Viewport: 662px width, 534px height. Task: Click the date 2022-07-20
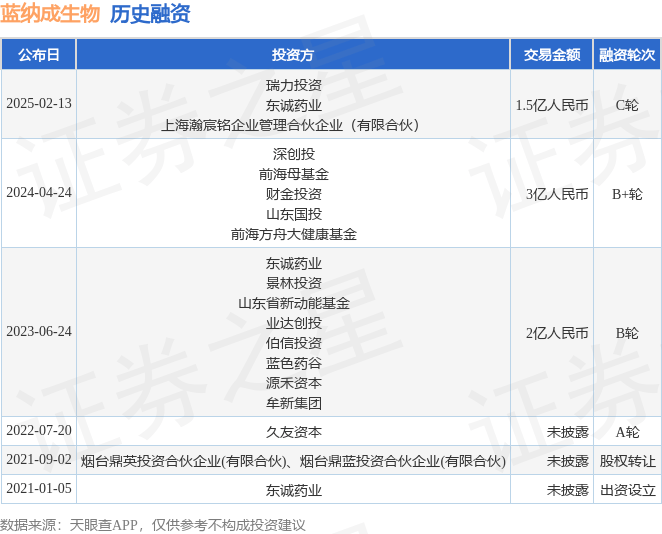(39, 431)
